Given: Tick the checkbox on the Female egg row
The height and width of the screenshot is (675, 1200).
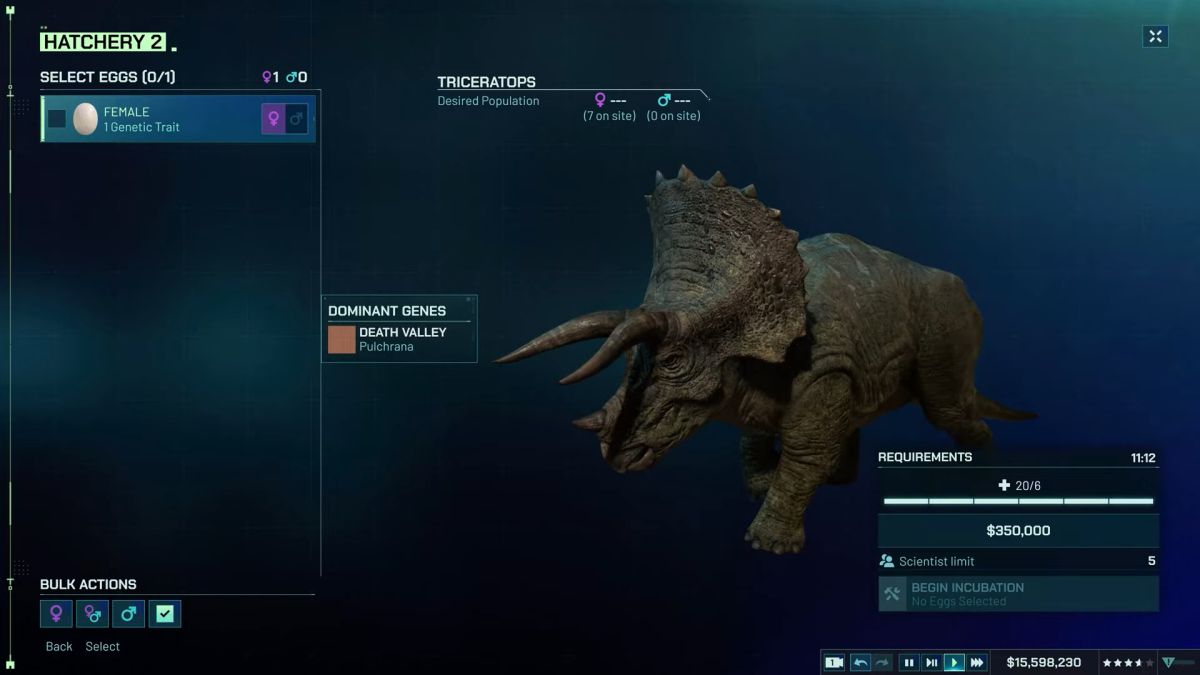Looking at the screenshot, I should (57, 119).
